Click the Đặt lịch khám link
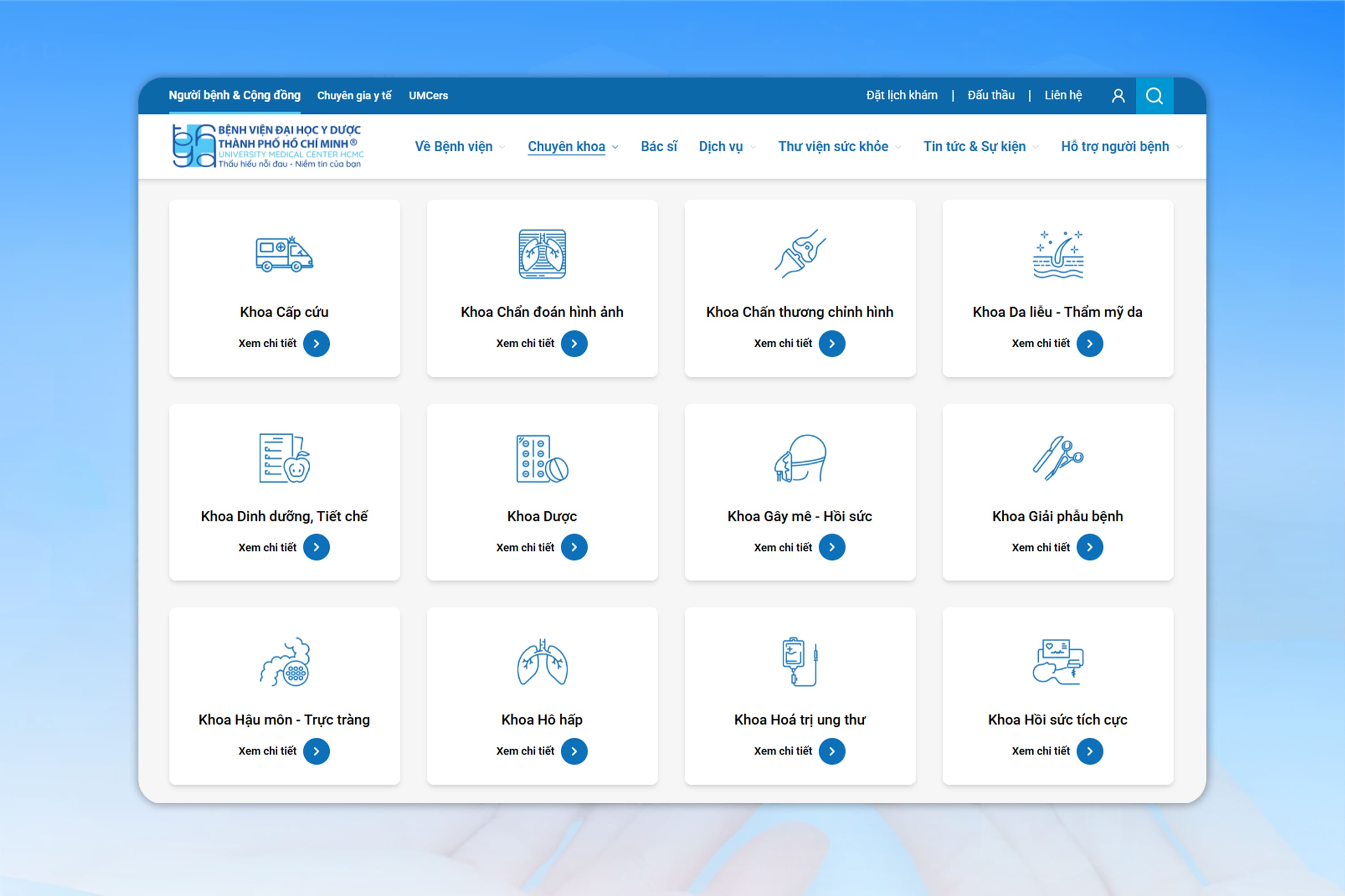Image resolution: width=1345 pixels, height=896 pixels. (901, 95)
